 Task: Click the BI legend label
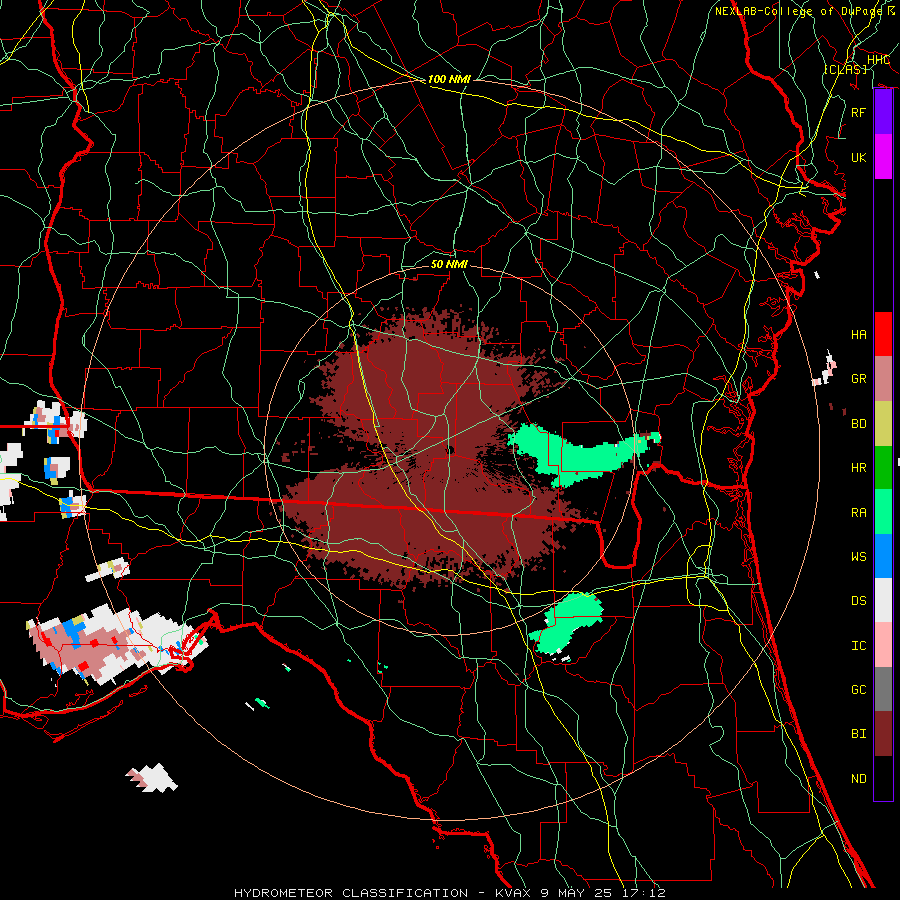859,734
